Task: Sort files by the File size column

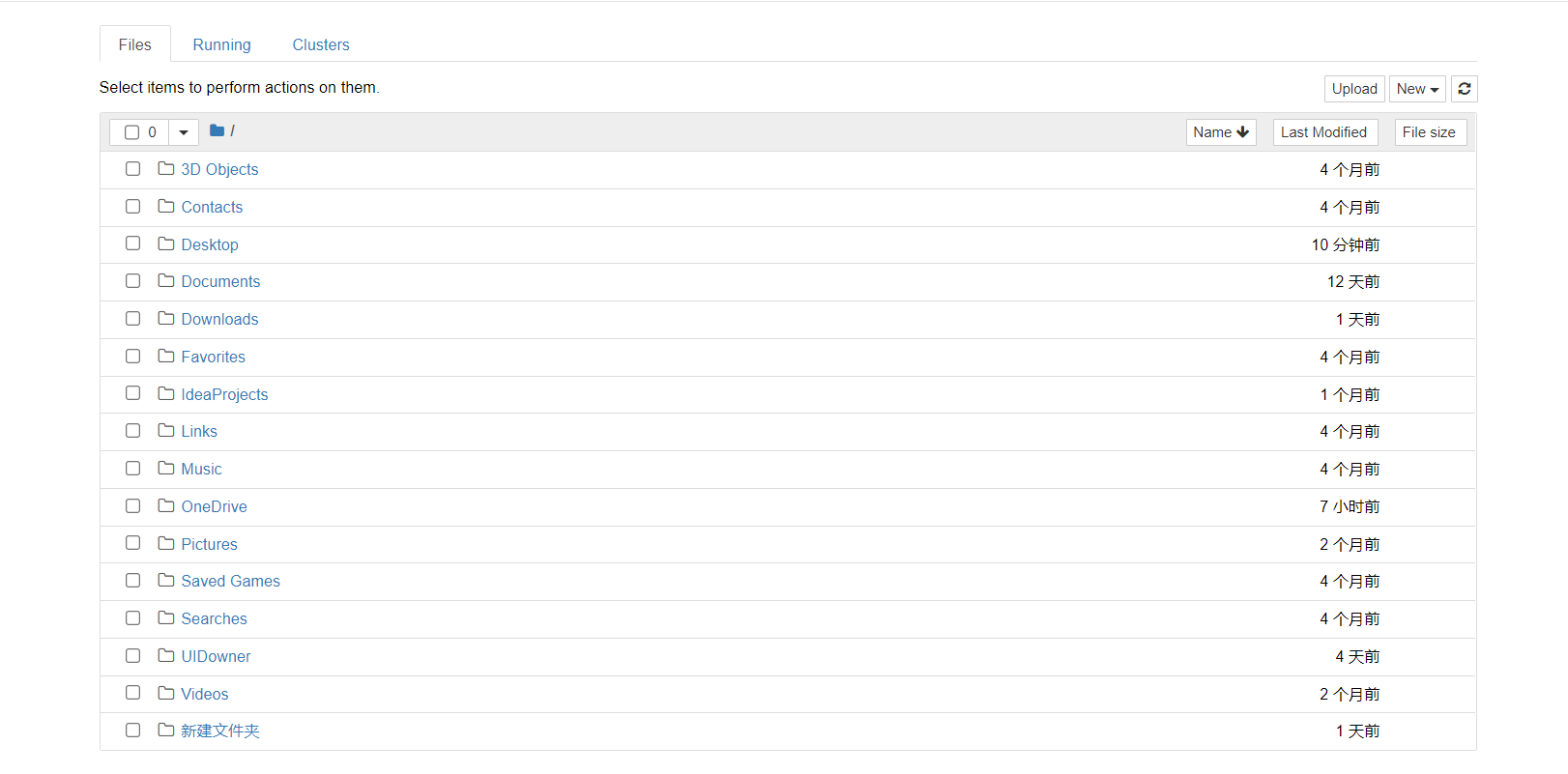Action: point(1429,132)
